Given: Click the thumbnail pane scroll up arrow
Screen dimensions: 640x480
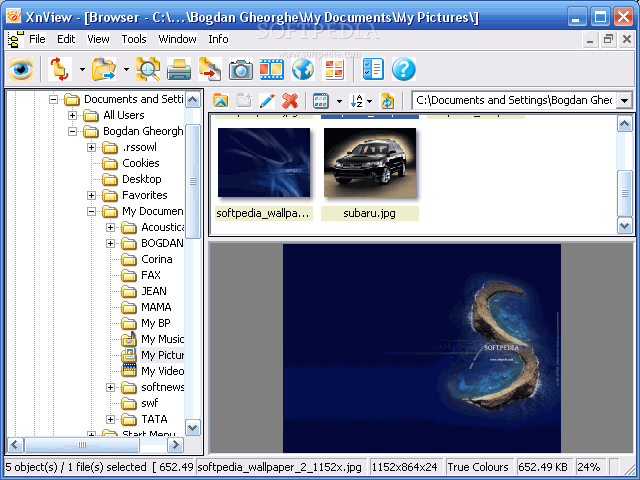Looking at the screenshot, I should [624, 124].
